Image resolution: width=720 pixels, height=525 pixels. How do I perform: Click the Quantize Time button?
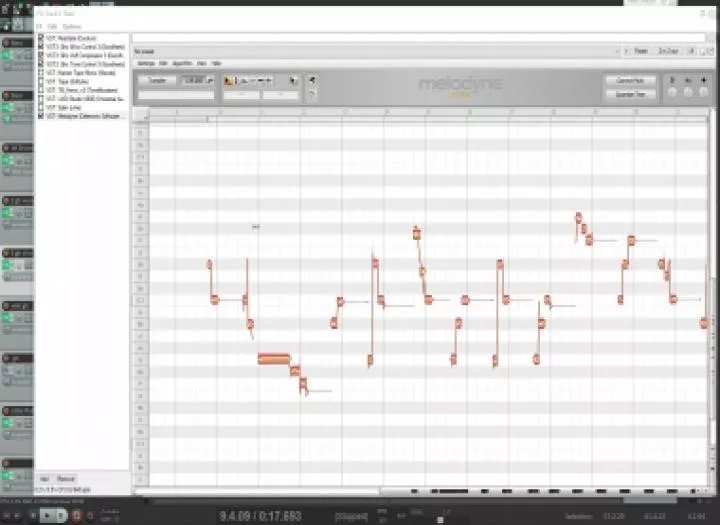pyautogui.click(x=630, y=95)
